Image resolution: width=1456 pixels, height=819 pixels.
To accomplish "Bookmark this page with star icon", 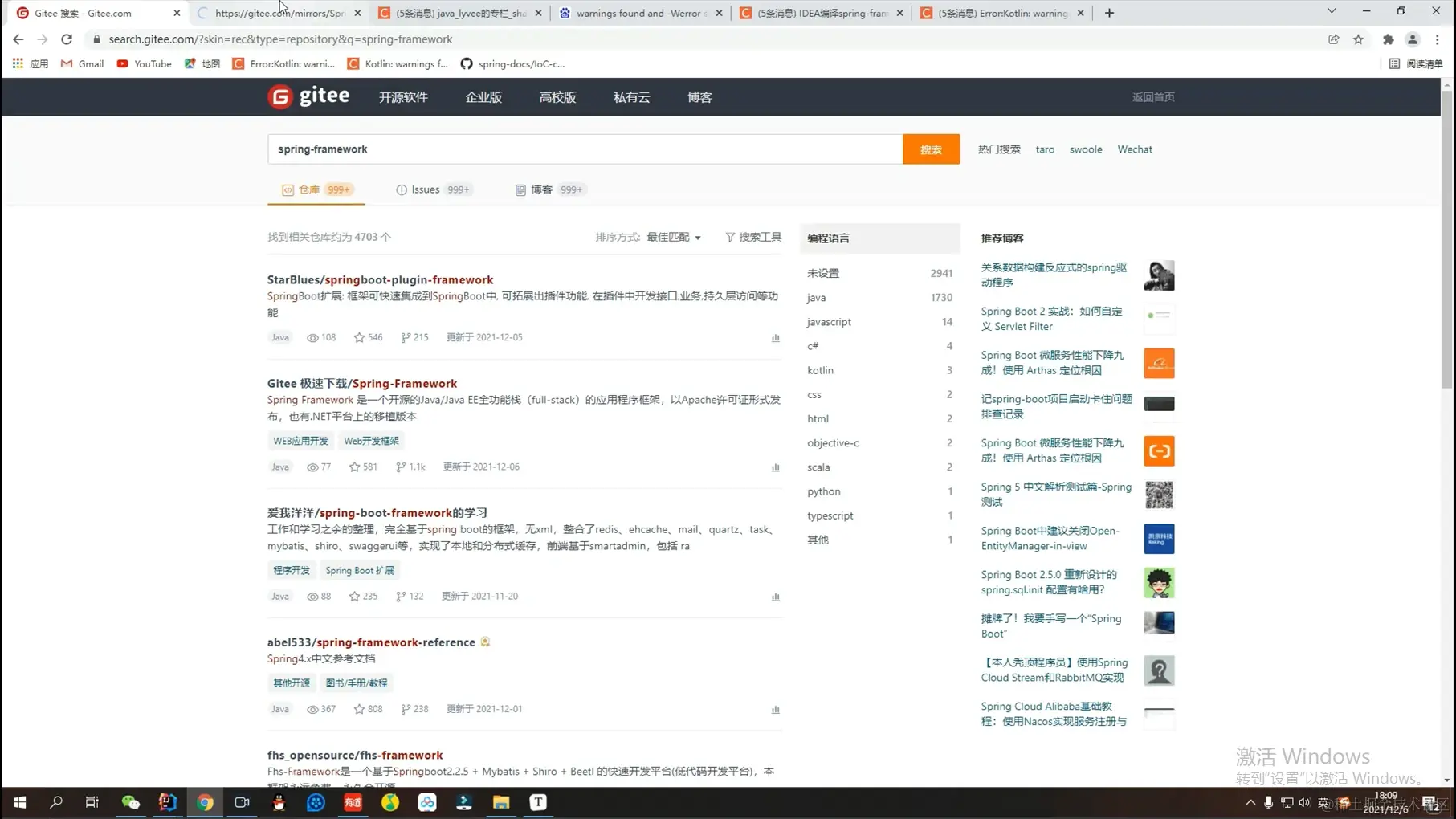I will (x=1358, y=39).
